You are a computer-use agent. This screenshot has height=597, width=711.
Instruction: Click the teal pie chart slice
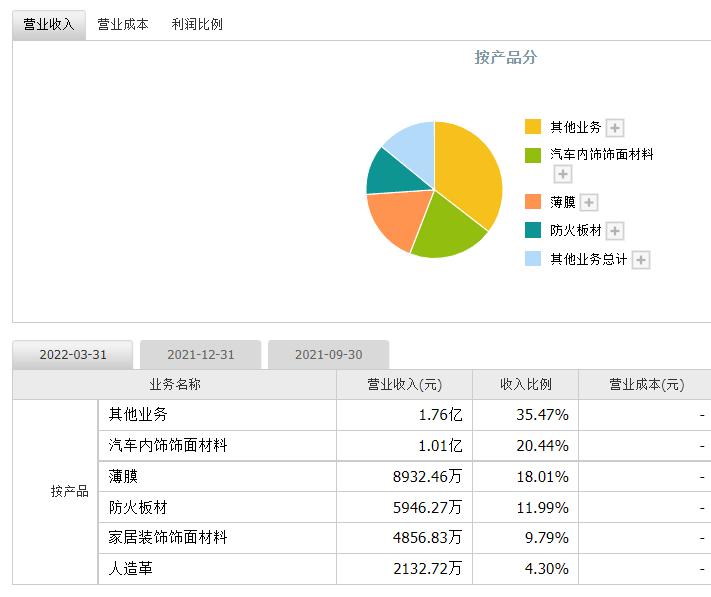pos(389,175)
